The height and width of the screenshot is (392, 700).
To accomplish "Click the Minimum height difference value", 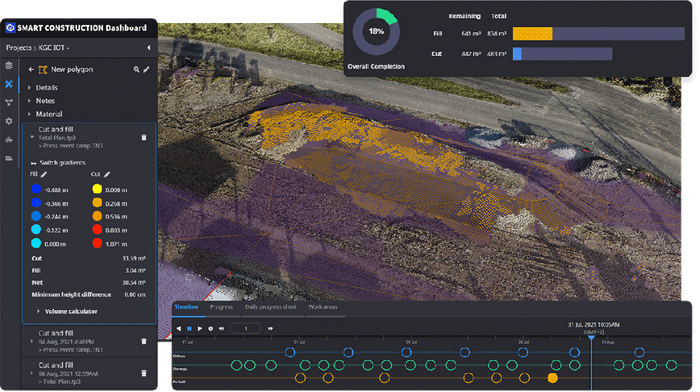I will 135,295.
